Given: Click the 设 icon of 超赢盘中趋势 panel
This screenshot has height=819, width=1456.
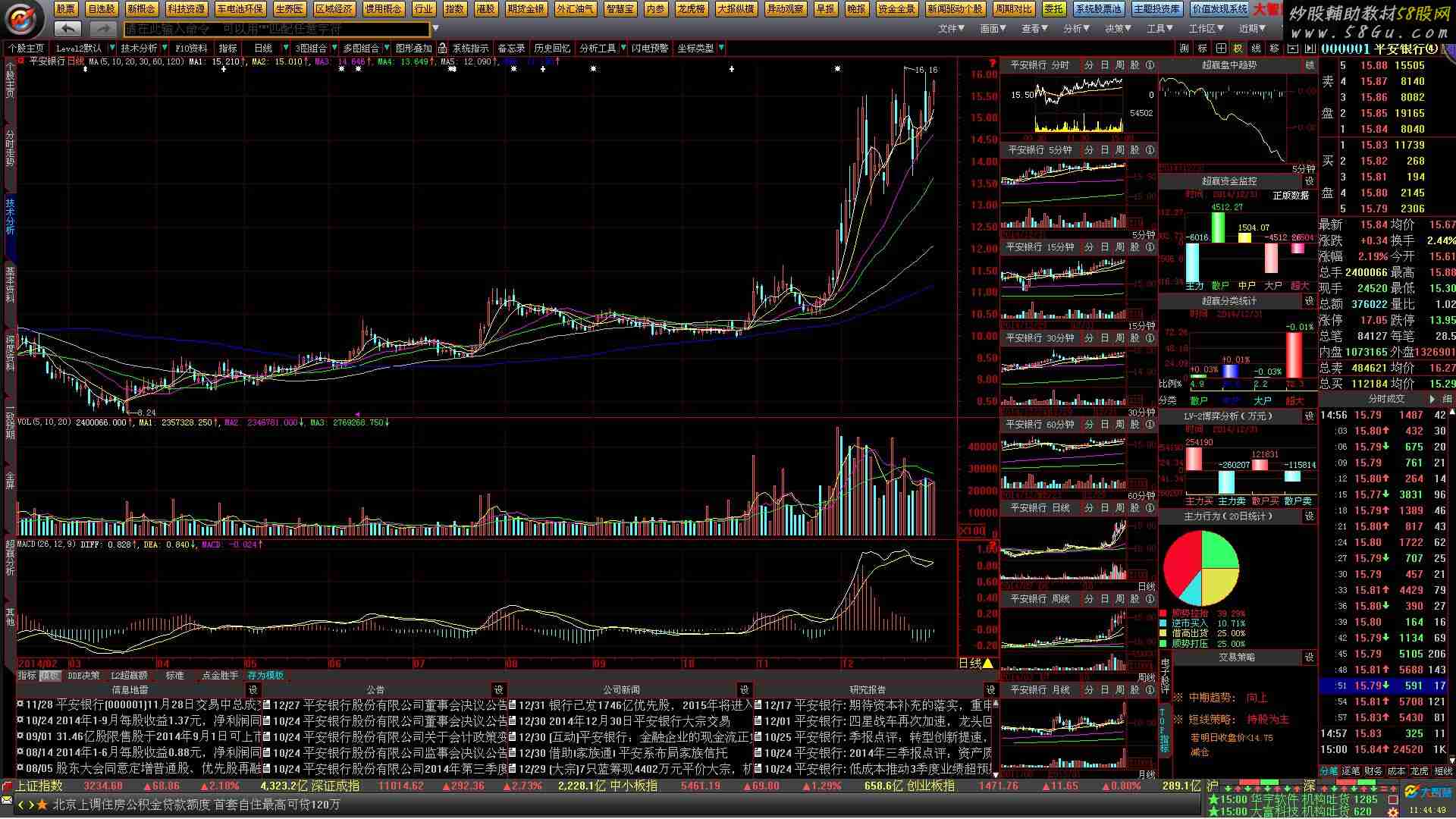Looking at the screenshot, I should click(1310, 65).
